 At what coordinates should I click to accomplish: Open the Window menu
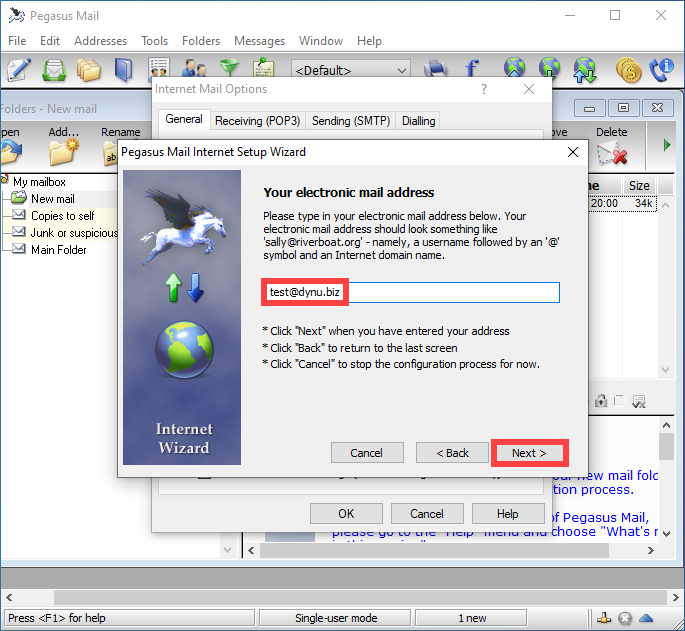[321, 41]
